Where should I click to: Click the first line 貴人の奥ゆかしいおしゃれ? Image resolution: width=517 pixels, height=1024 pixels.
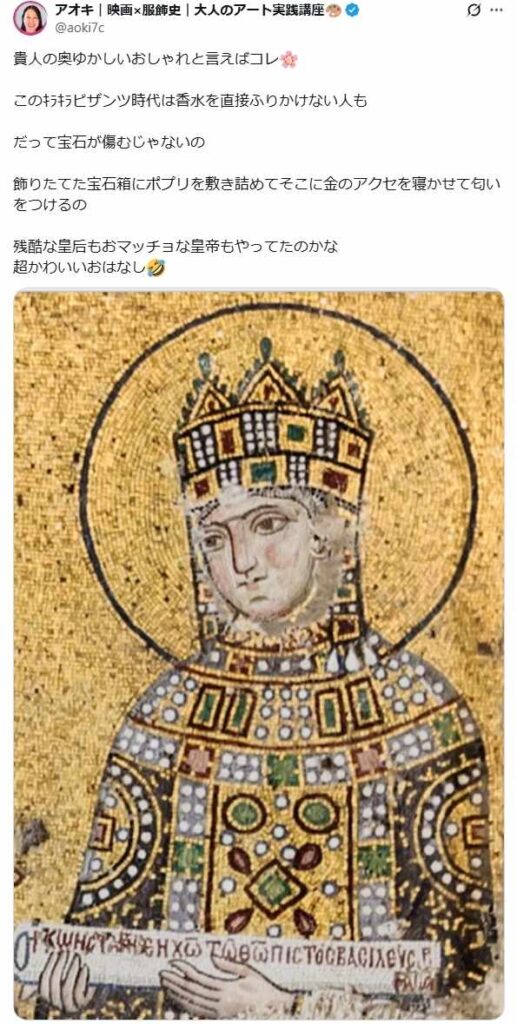[147, 60]
